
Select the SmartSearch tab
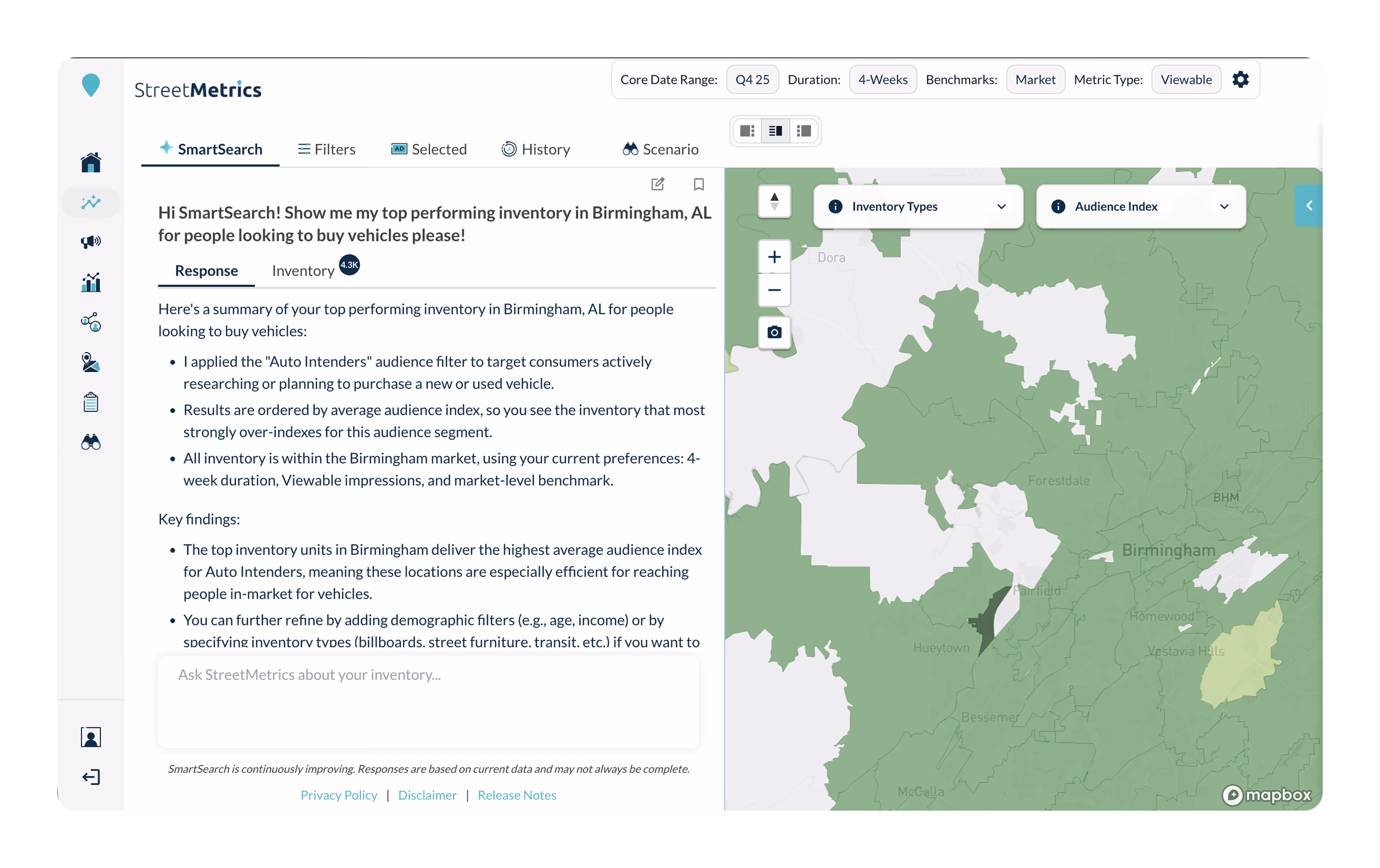click(210, 149)
